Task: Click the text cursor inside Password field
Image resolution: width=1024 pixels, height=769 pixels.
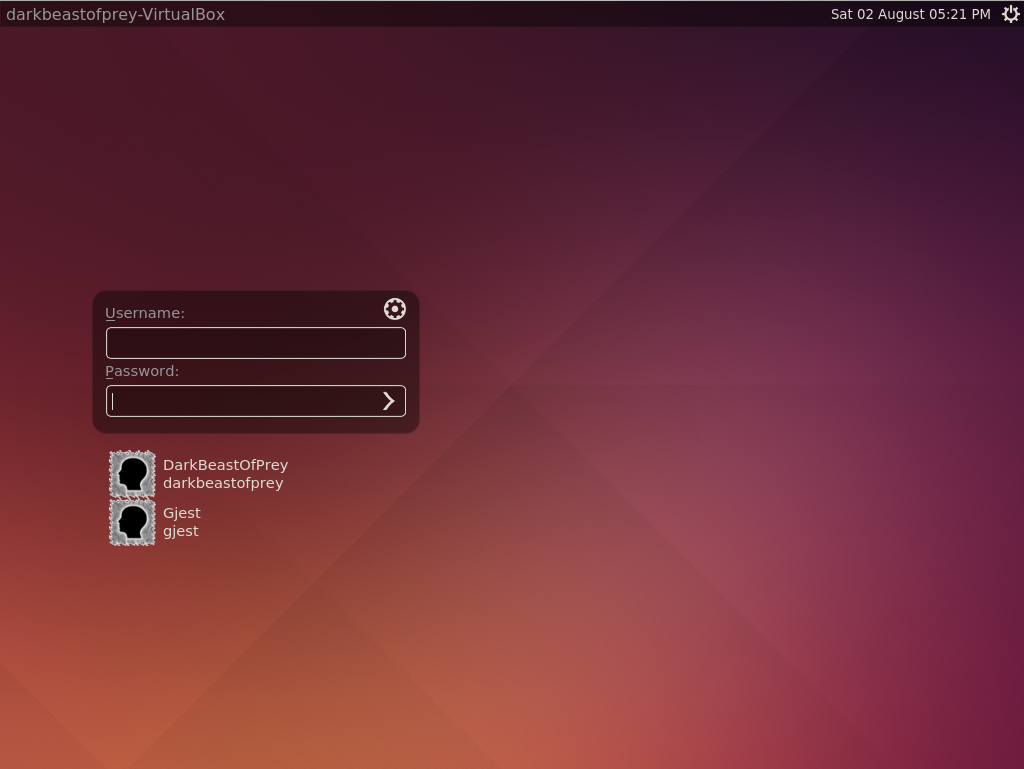Action: coord(112,401)
